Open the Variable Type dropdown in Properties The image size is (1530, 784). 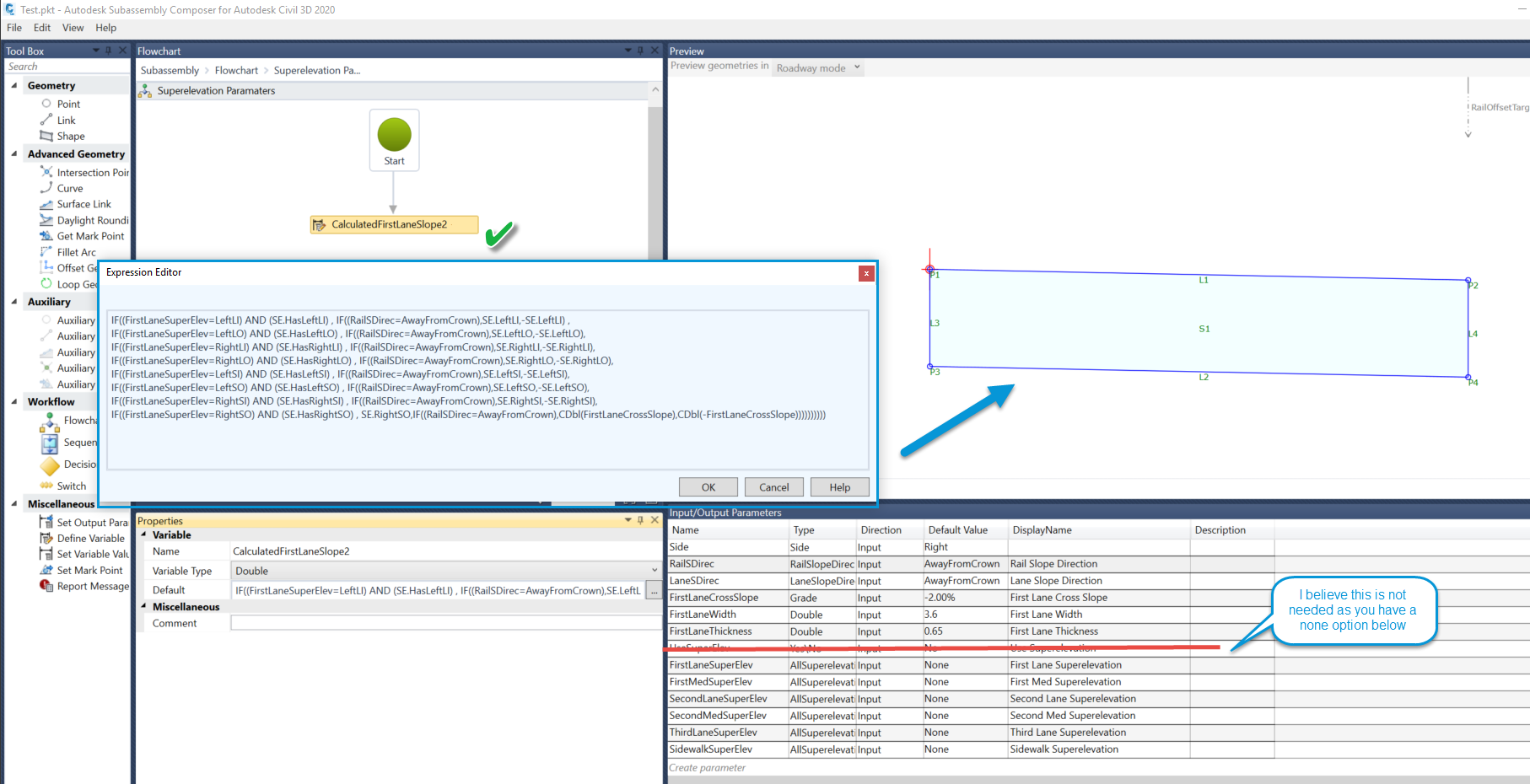tap(654, 570)
